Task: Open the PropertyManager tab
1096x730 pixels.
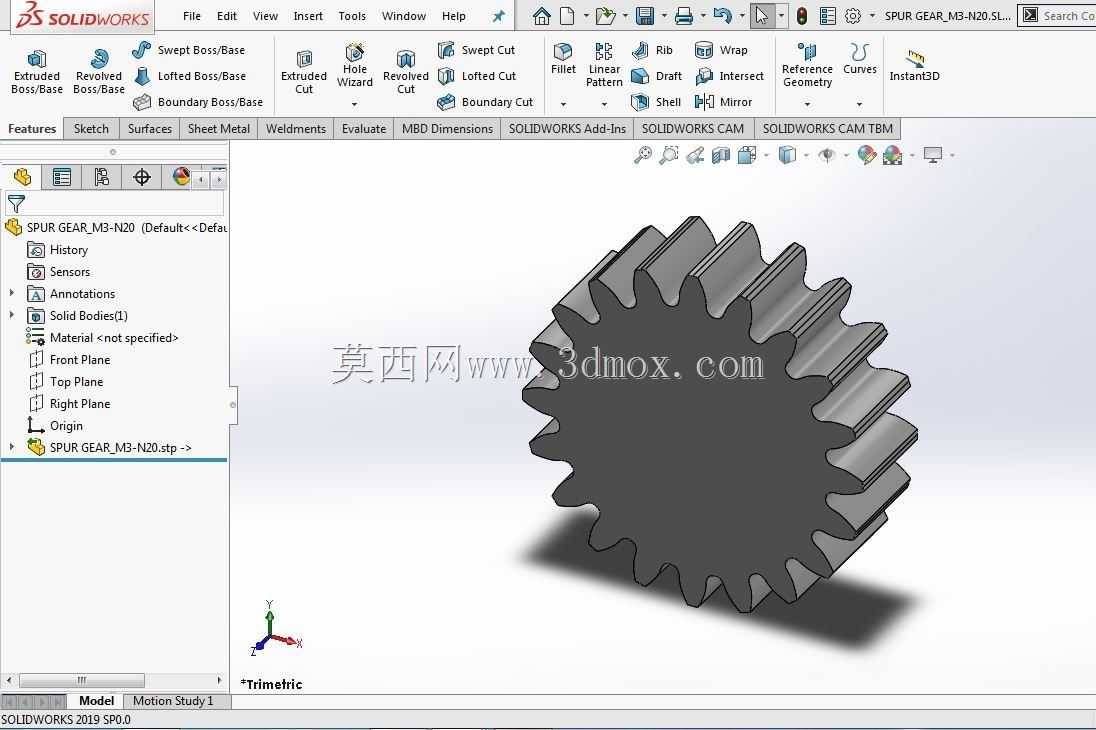Action: [x=62, y=177]
